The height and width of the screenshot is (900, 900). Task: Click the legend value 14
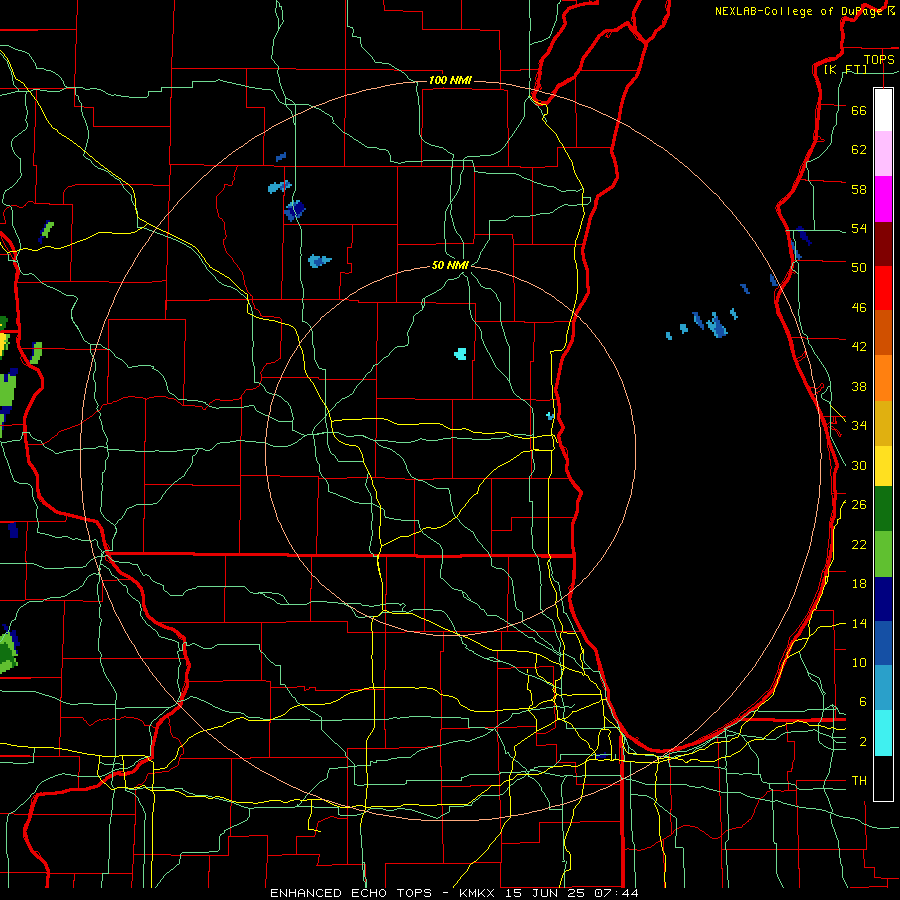click(859, 623)
